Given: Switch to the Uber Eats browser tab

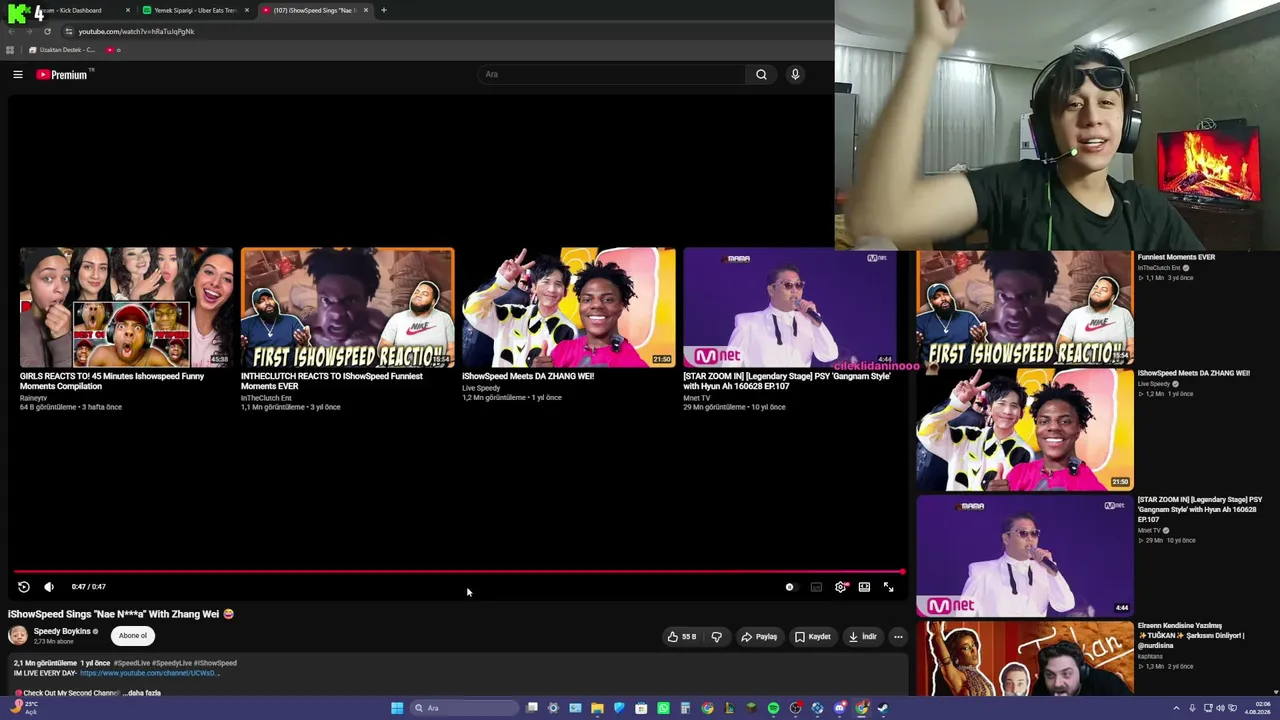Looking at the screenshot, I should [196, 10].
